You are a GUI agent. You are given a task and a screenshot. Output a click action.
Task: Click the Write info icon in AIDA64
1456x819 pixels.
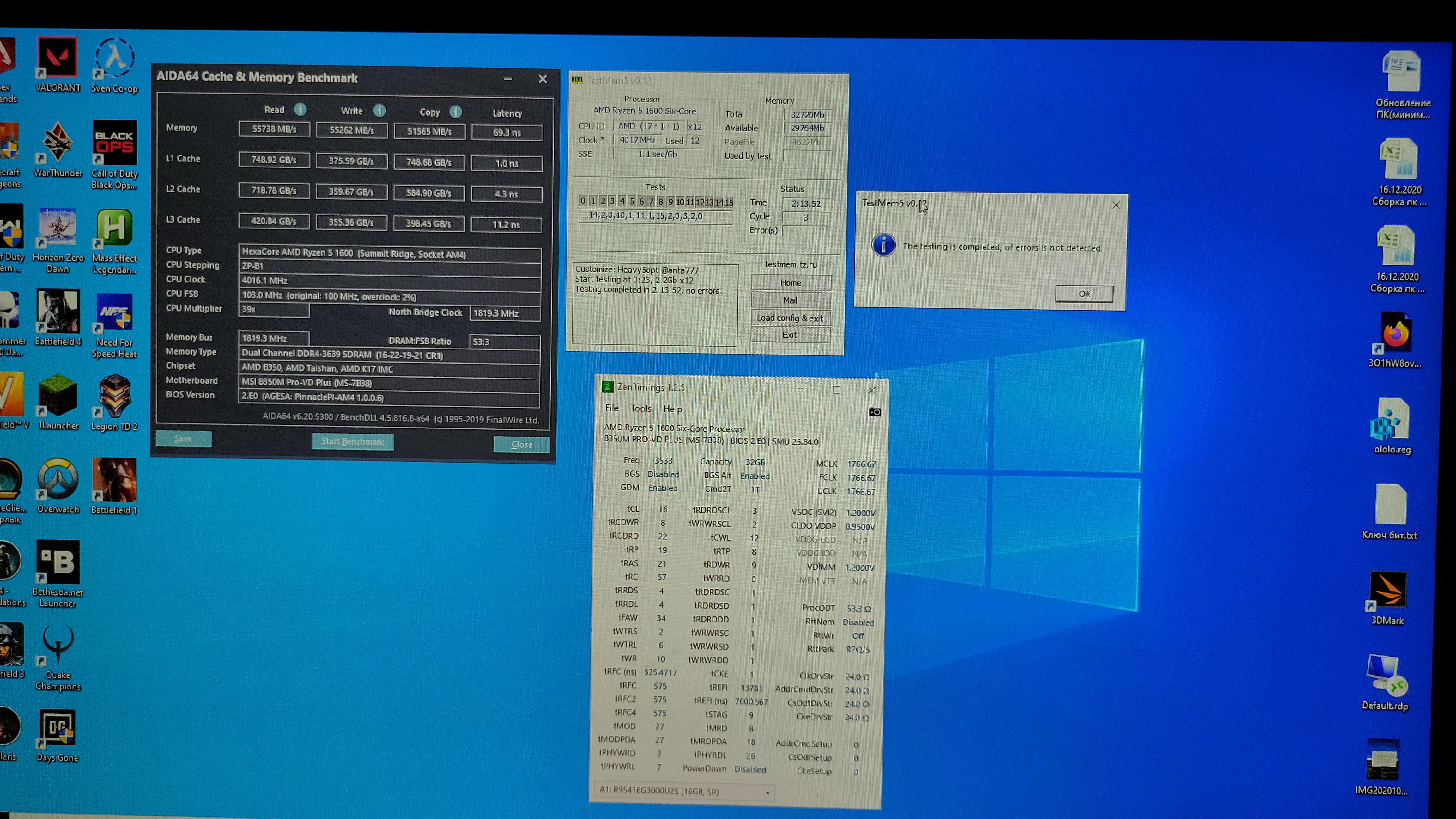[x=379, y=110]
